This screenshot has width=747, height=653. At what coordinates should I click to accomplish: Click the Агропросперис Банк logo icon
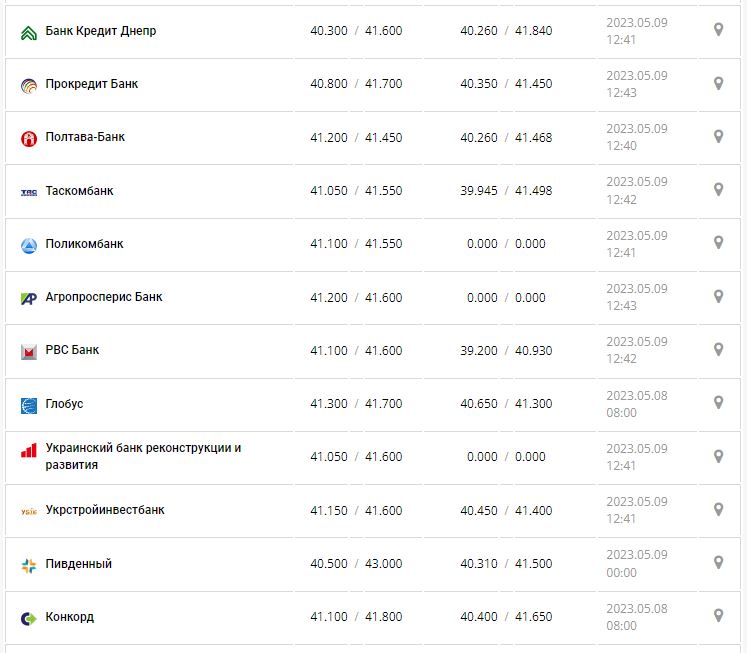(x=29, y=298)
